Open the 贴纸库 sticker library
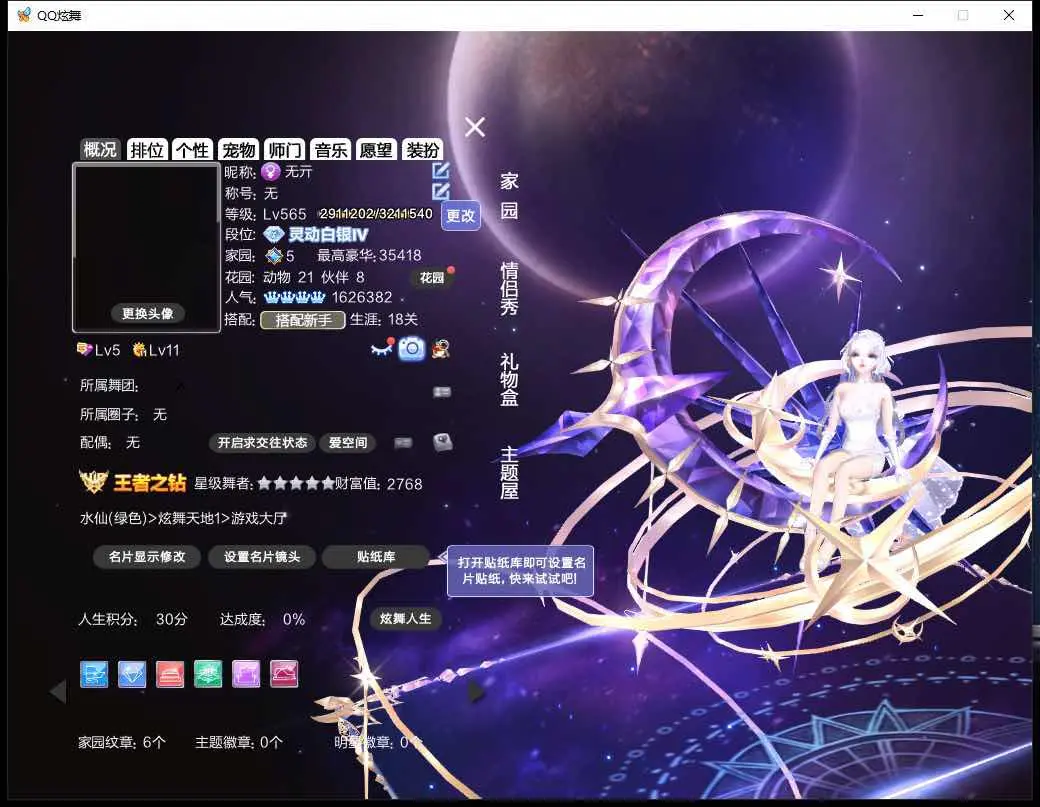 [x=376, y=557]
